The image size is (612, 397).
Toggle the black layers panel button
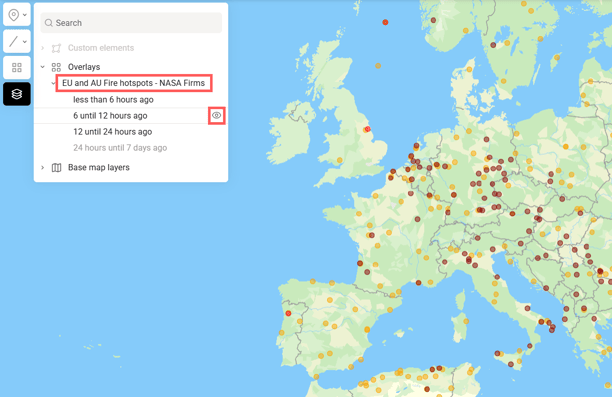[17, 94]
